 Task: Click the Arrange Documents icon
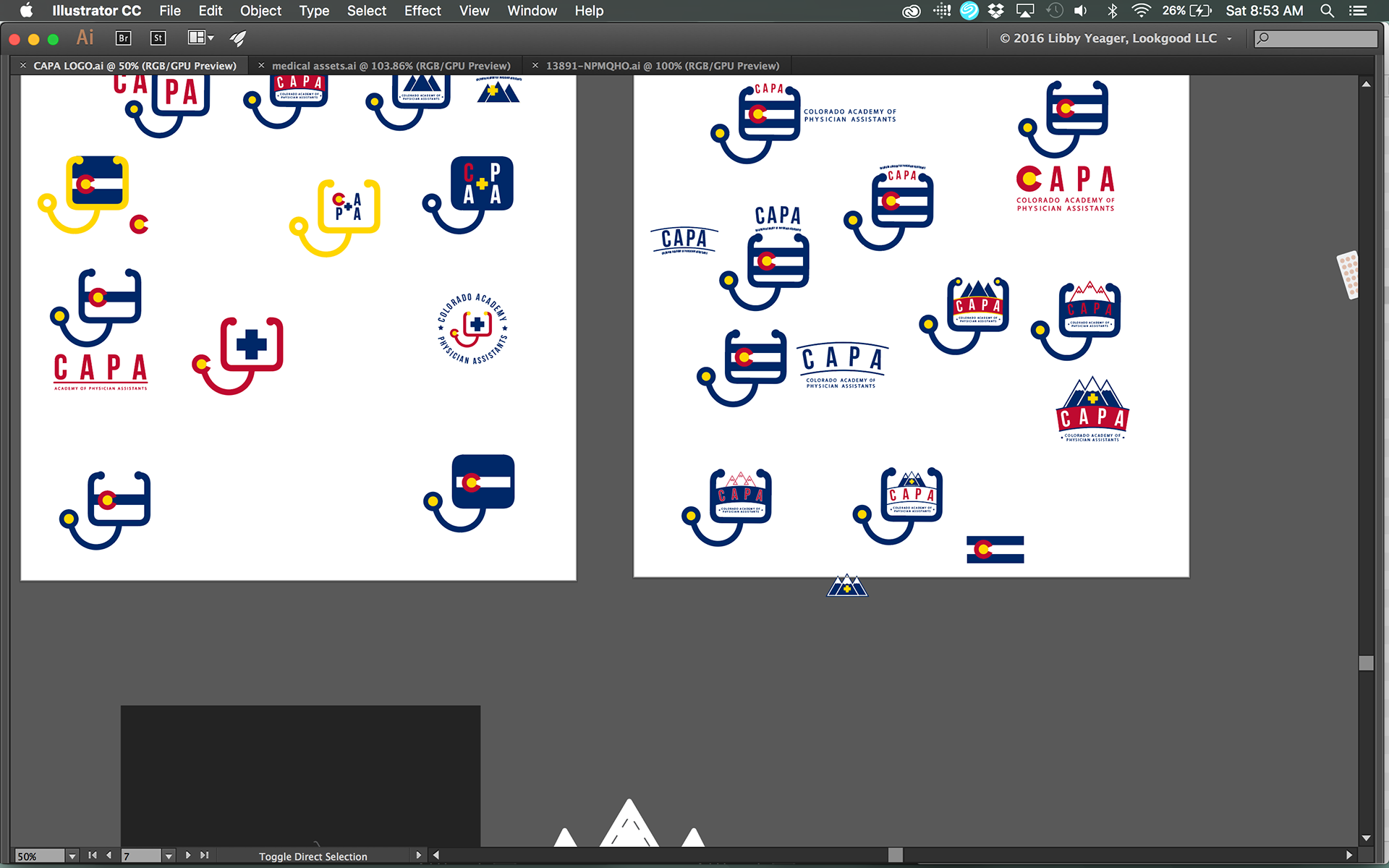point(196,38)
